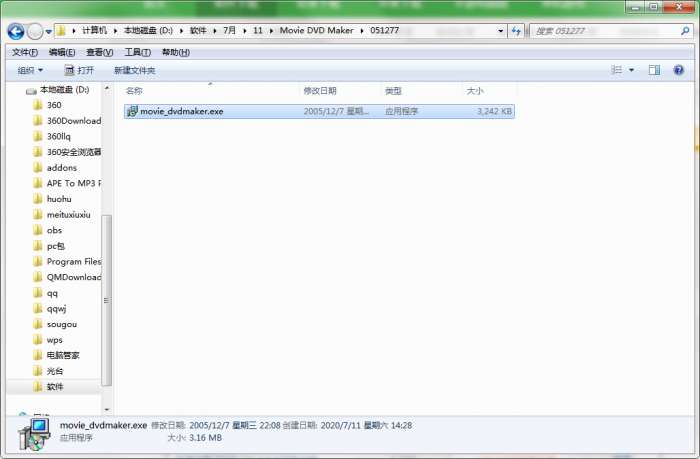Open the view options dropdown arrow
700x459 pixels.
(631, 70)
